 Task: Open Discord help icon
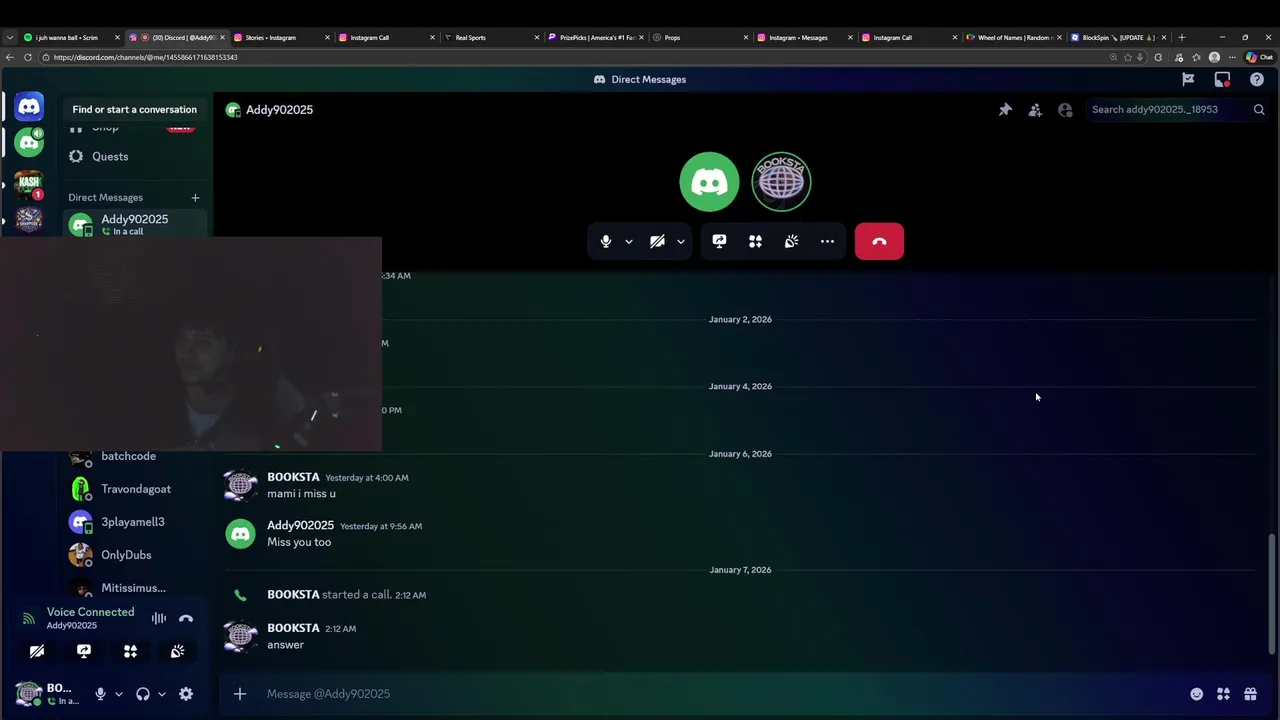(x=1257, y=79)
